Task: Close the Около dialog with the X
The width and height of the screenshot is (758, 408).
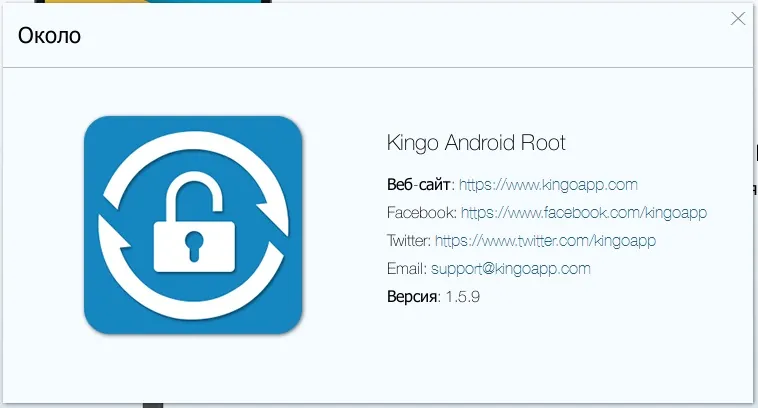Action: (x=738, y=19)
